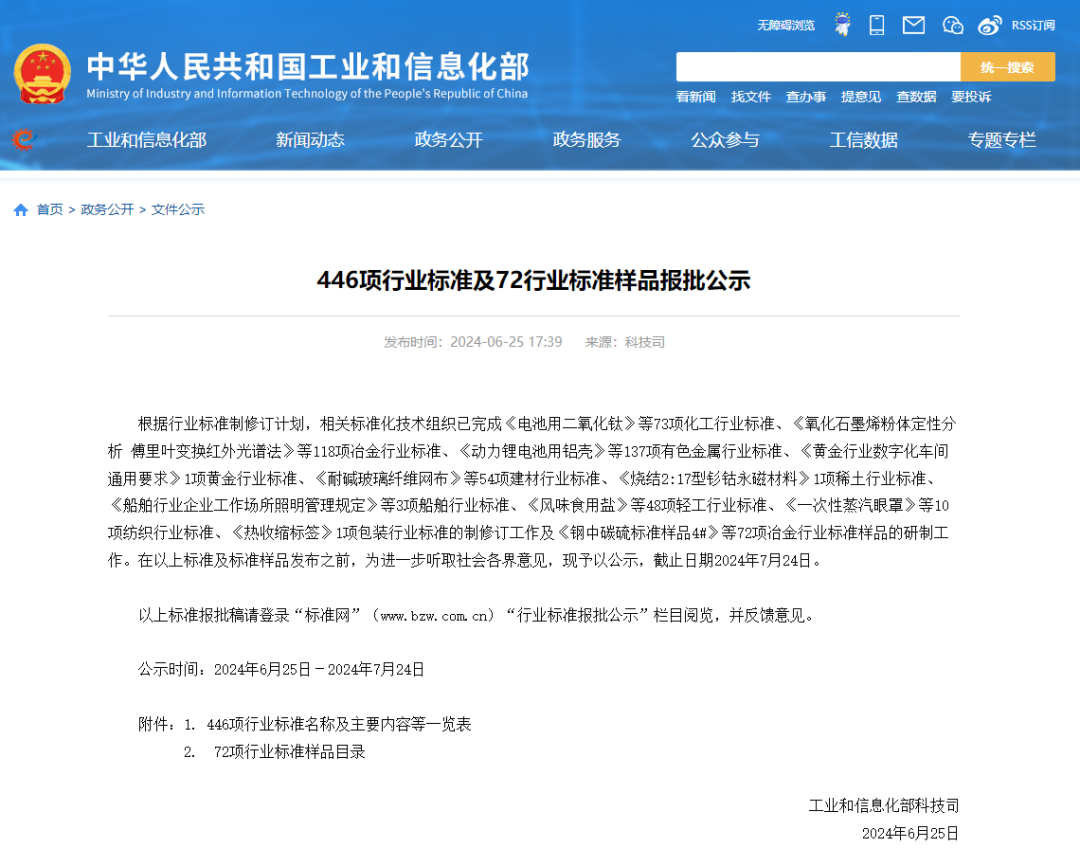Open 公众参与 navigation menu
The height and width of the screenshot is (848, 1080).
tap(725, 140)
